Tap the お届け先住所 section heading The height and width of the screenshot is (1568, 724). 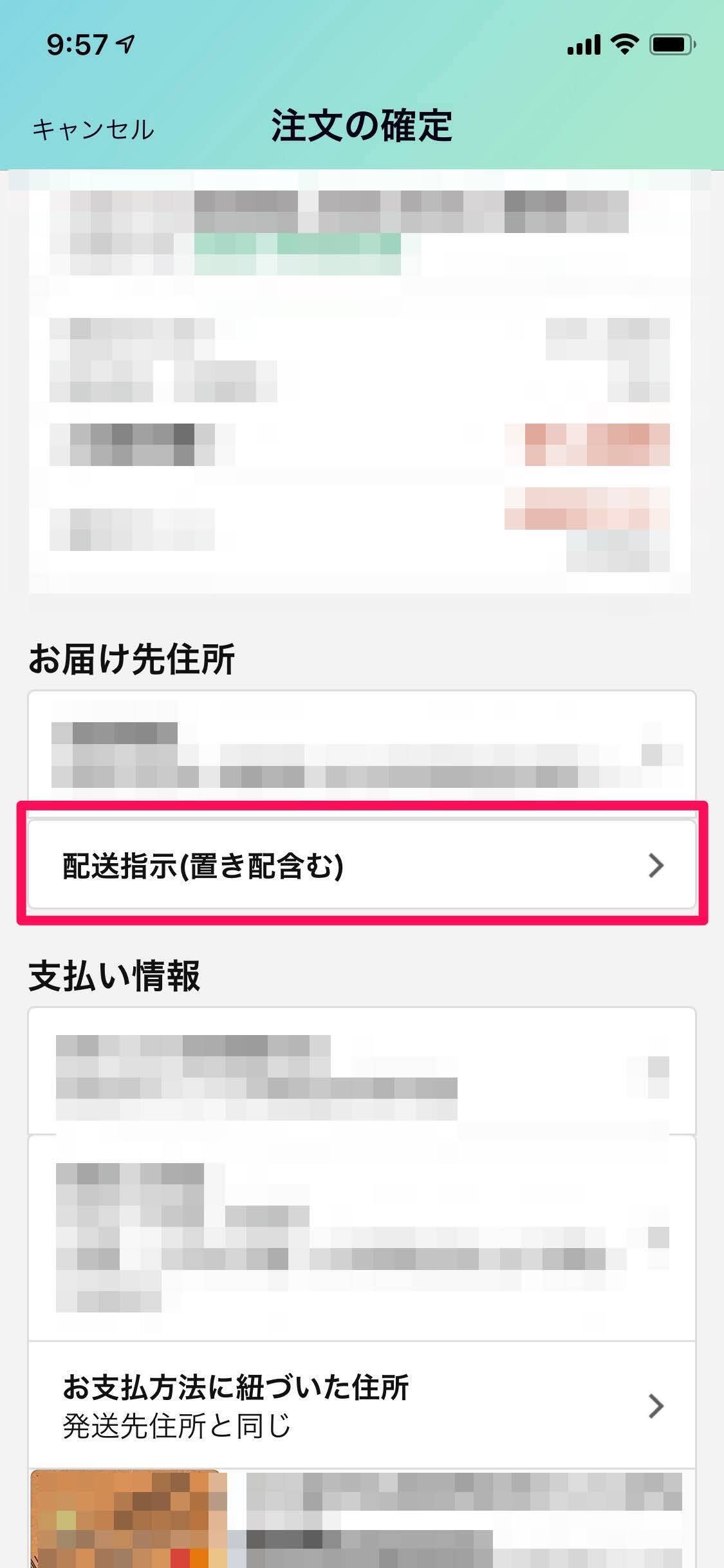click(x=132, y=659)
